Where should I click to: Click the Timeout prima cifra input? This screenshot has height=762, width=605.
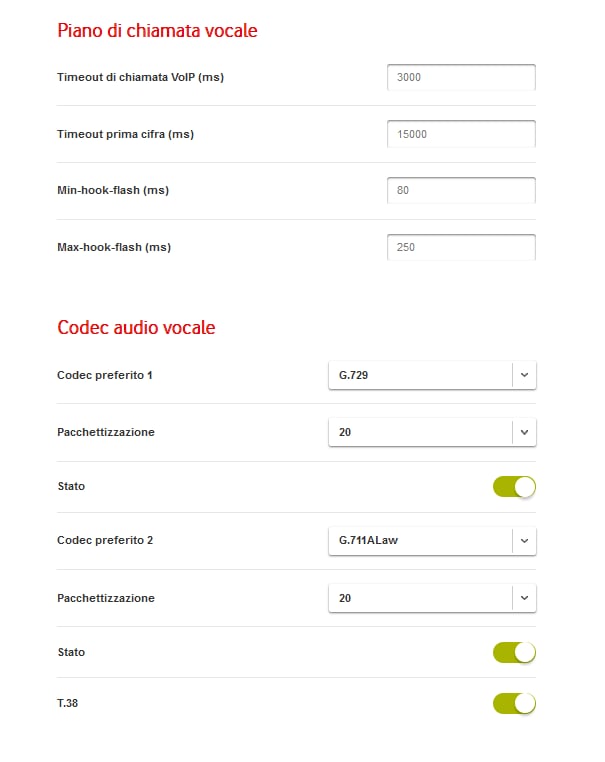point(461,134)
